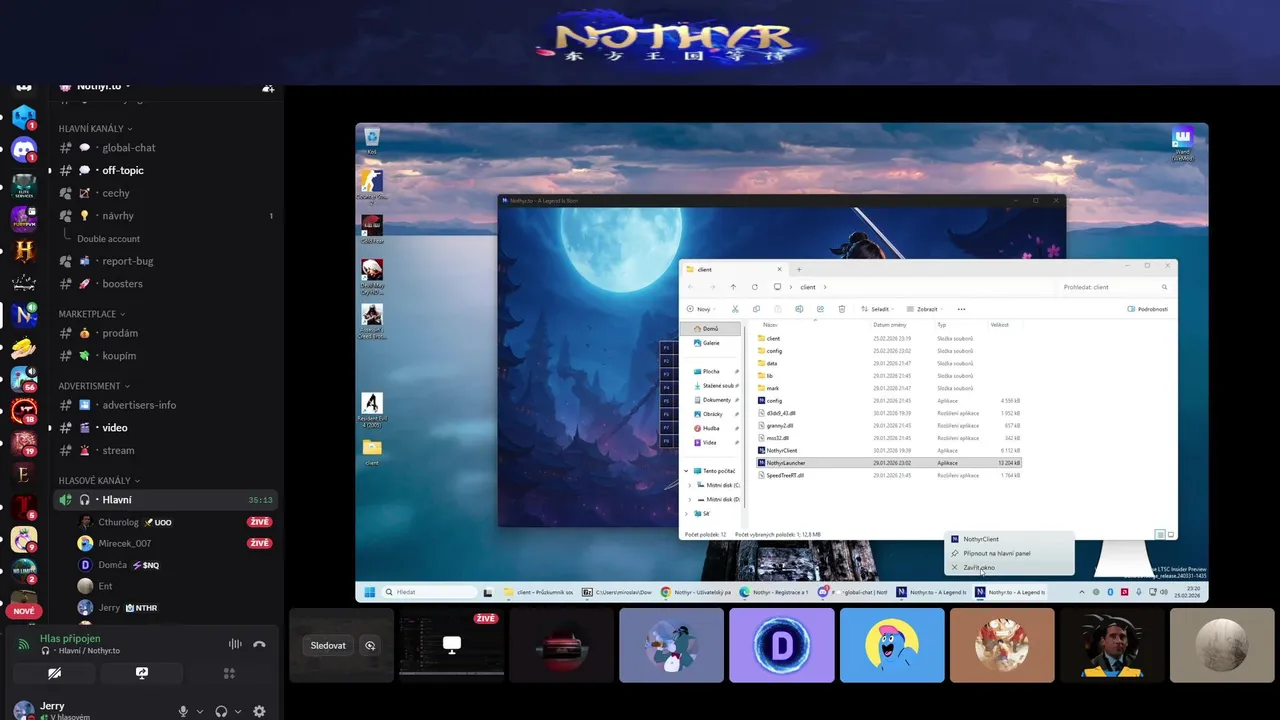1280x720 pixels.
Task: Select the client tab in streamed Explorer
Action: point(733,269)
